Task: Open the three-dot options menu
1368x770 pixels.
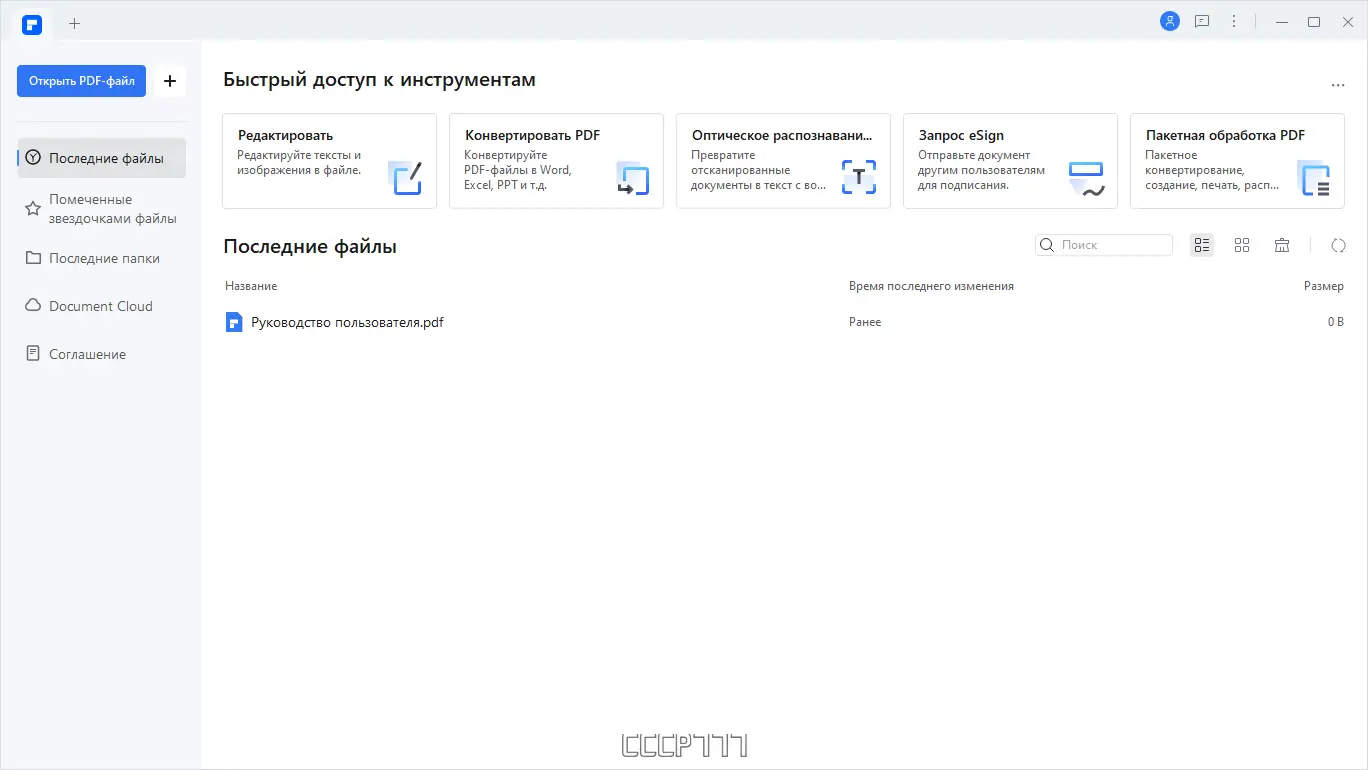Action: coord(1233,20)
